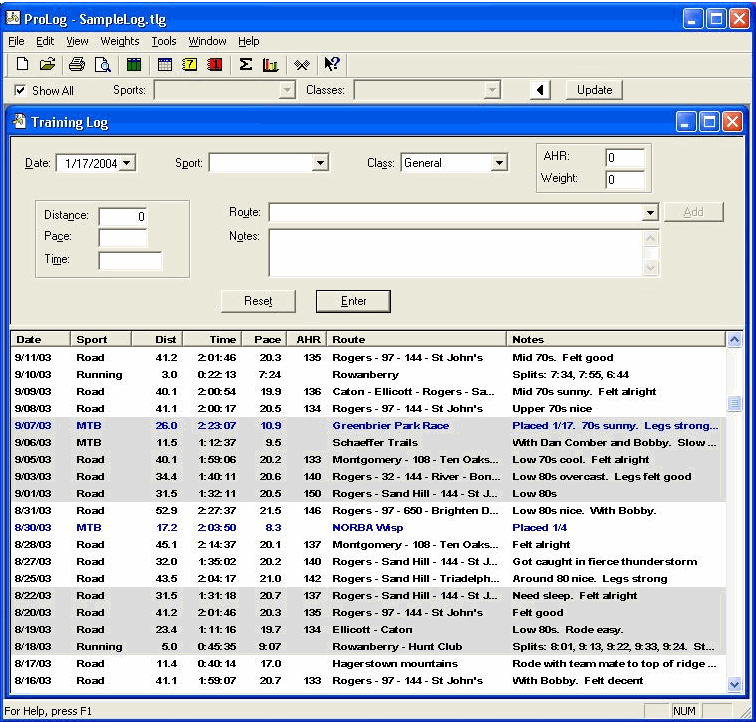Image resolution: width=756 pixels, height=722 pixels.
Task: Expand the Route dropdown list
Action: (650, 212)
